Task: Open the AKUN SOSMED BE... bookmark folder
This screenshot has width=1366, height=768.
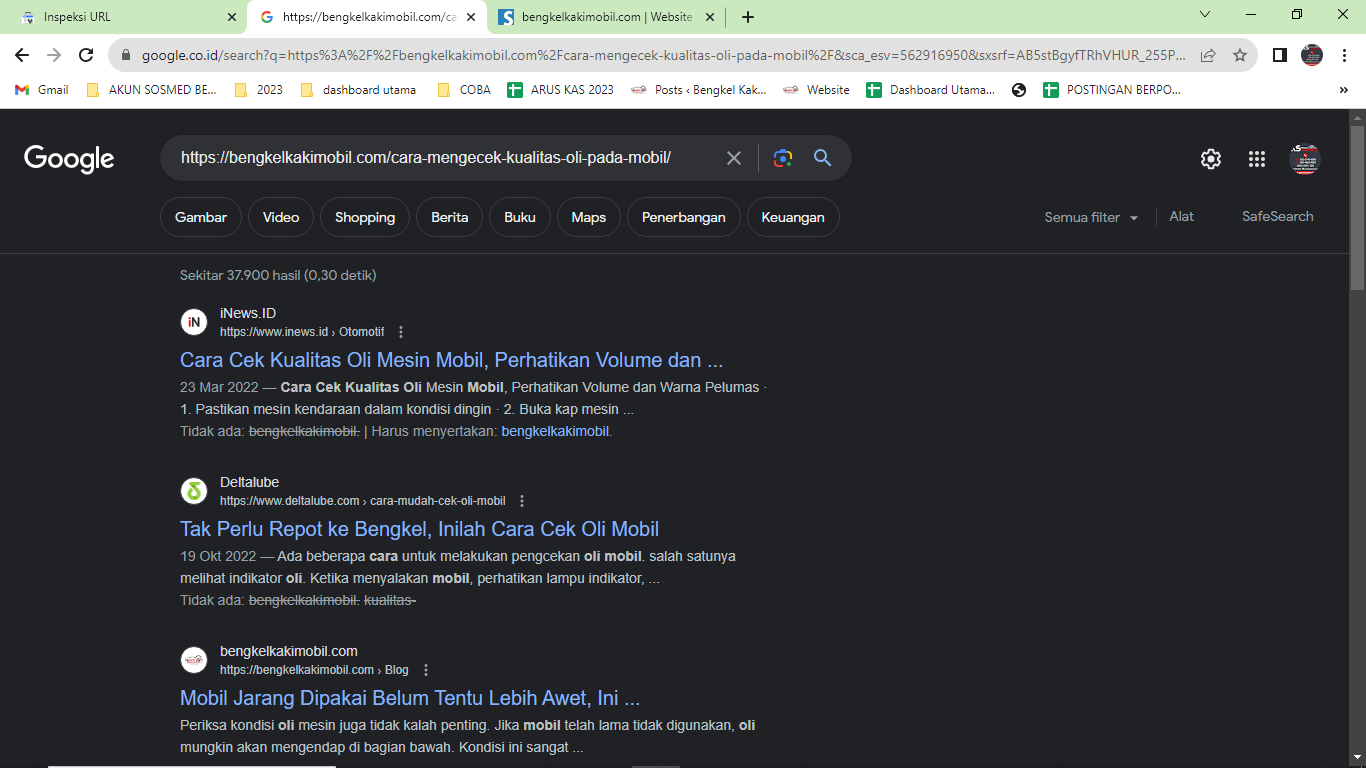Action: coord(151,90)
